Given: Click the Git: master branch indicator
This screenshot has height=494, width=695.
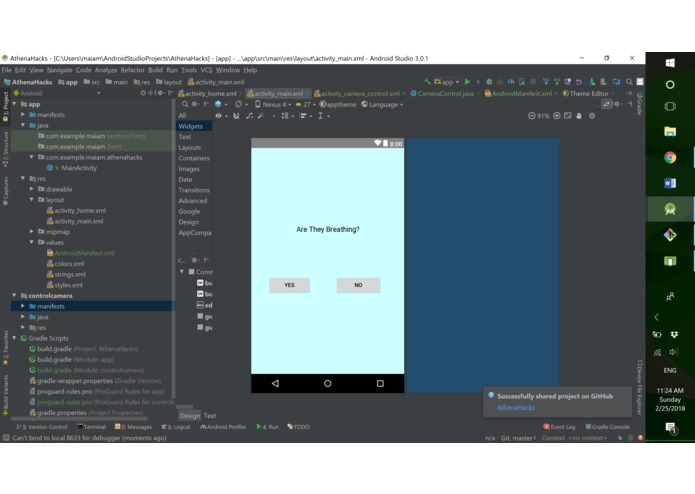Looking at the screenshot, I should pos(518,438).
